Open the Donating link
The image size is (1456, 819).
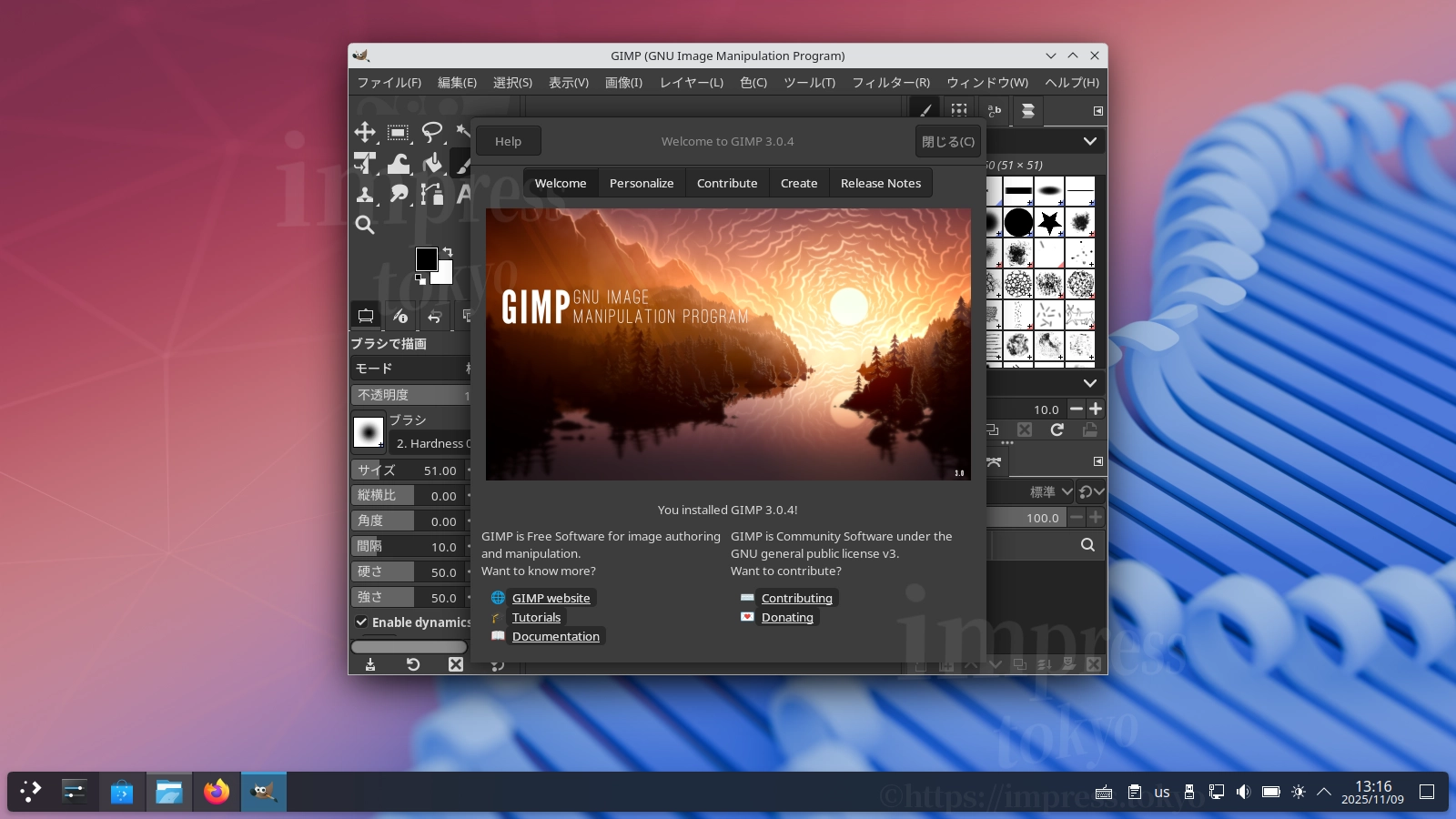787,617
